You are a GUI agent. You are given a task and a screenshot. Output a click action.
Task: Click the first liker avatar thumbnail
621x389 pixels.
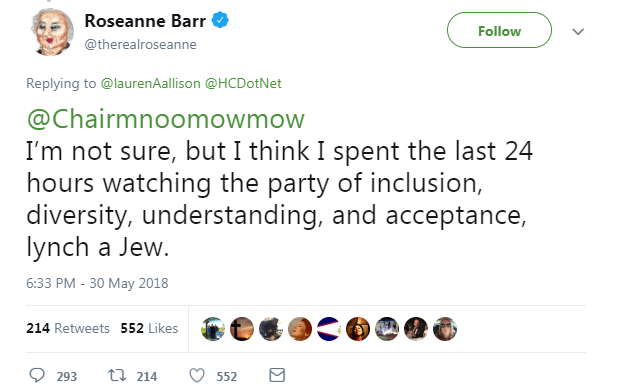(213, 329)
